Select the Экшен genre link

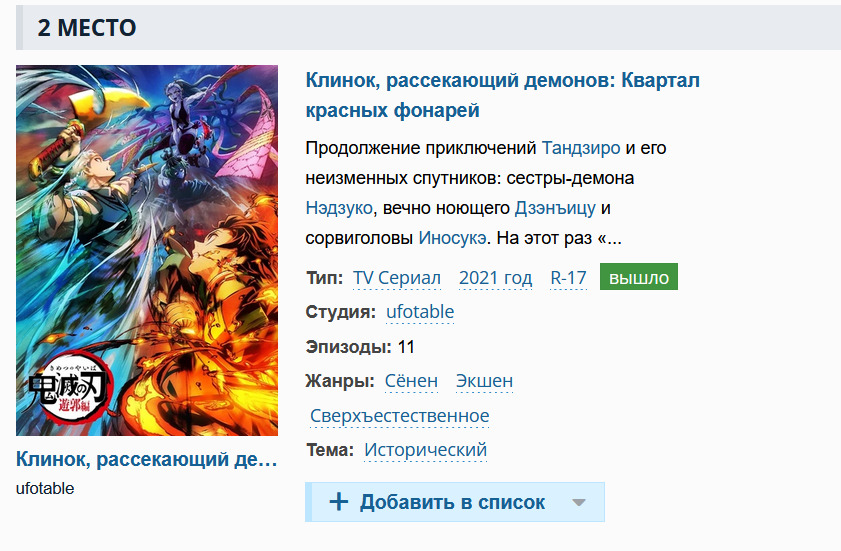point(484,381)
